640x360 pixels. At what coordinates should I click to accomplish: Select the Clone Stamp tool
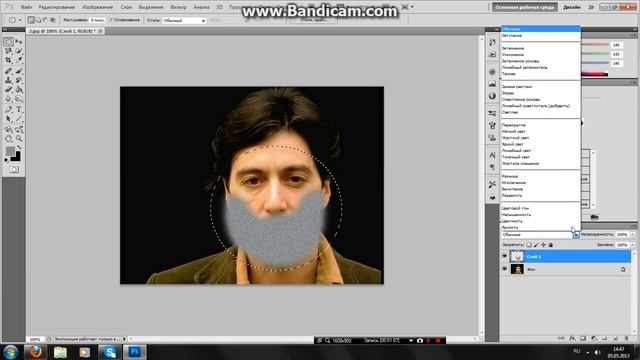coord(9,80)
